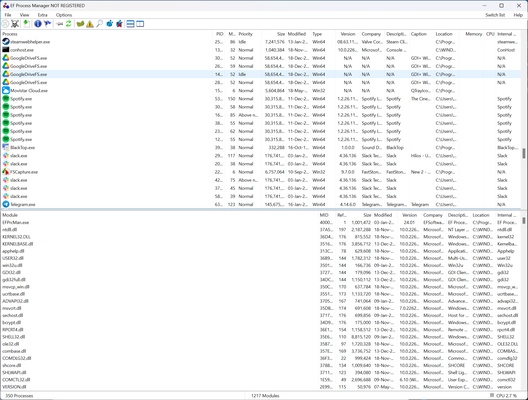Select Spotify.exe row with Above normal priority
Image resolution: width=528 pixels, height=400 pixels.
point(260,115)
